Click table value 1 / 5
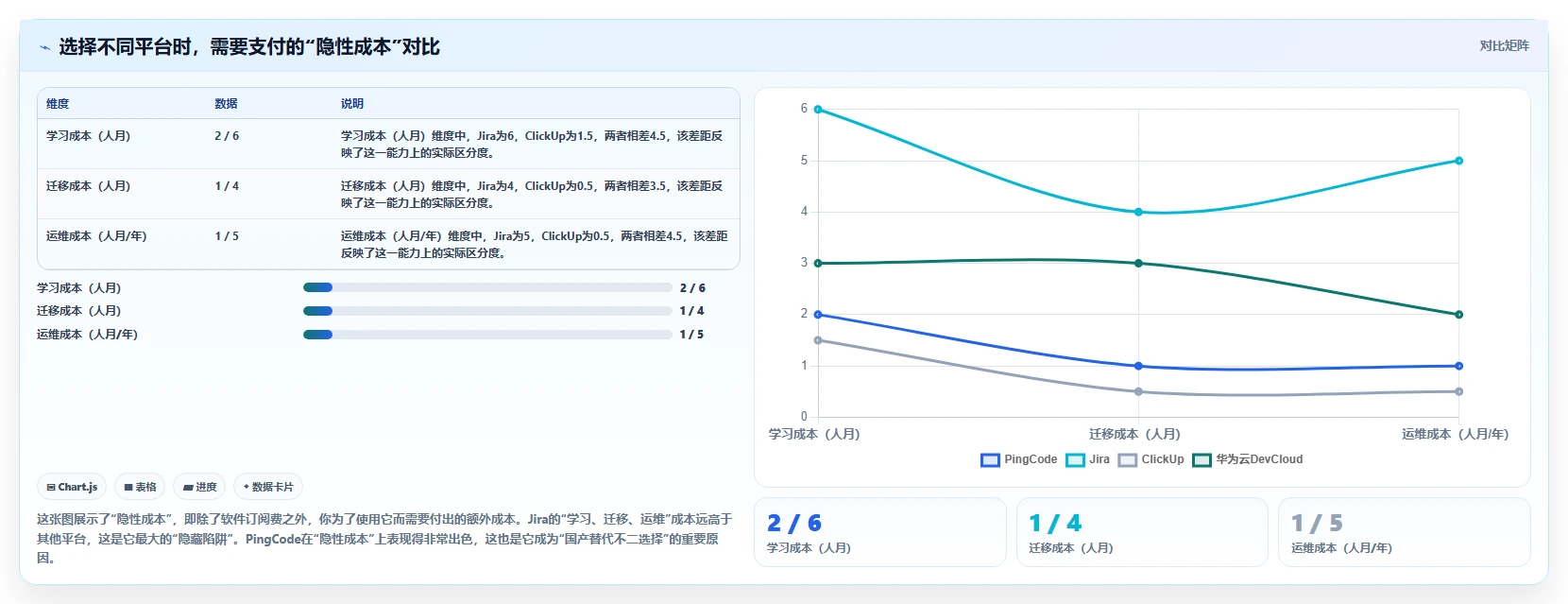1568x604 pixels. coord(227,236)
